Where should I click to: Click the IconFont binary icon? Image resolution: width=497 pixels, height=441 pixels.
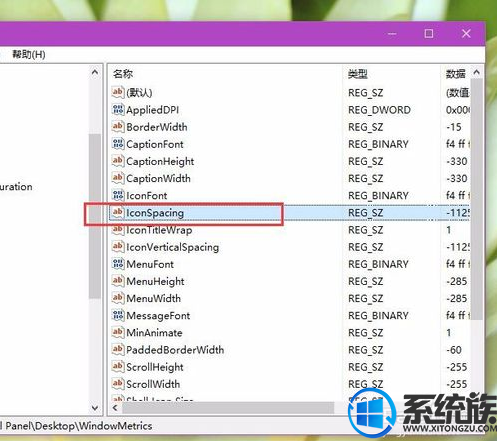tap(118, 195)
